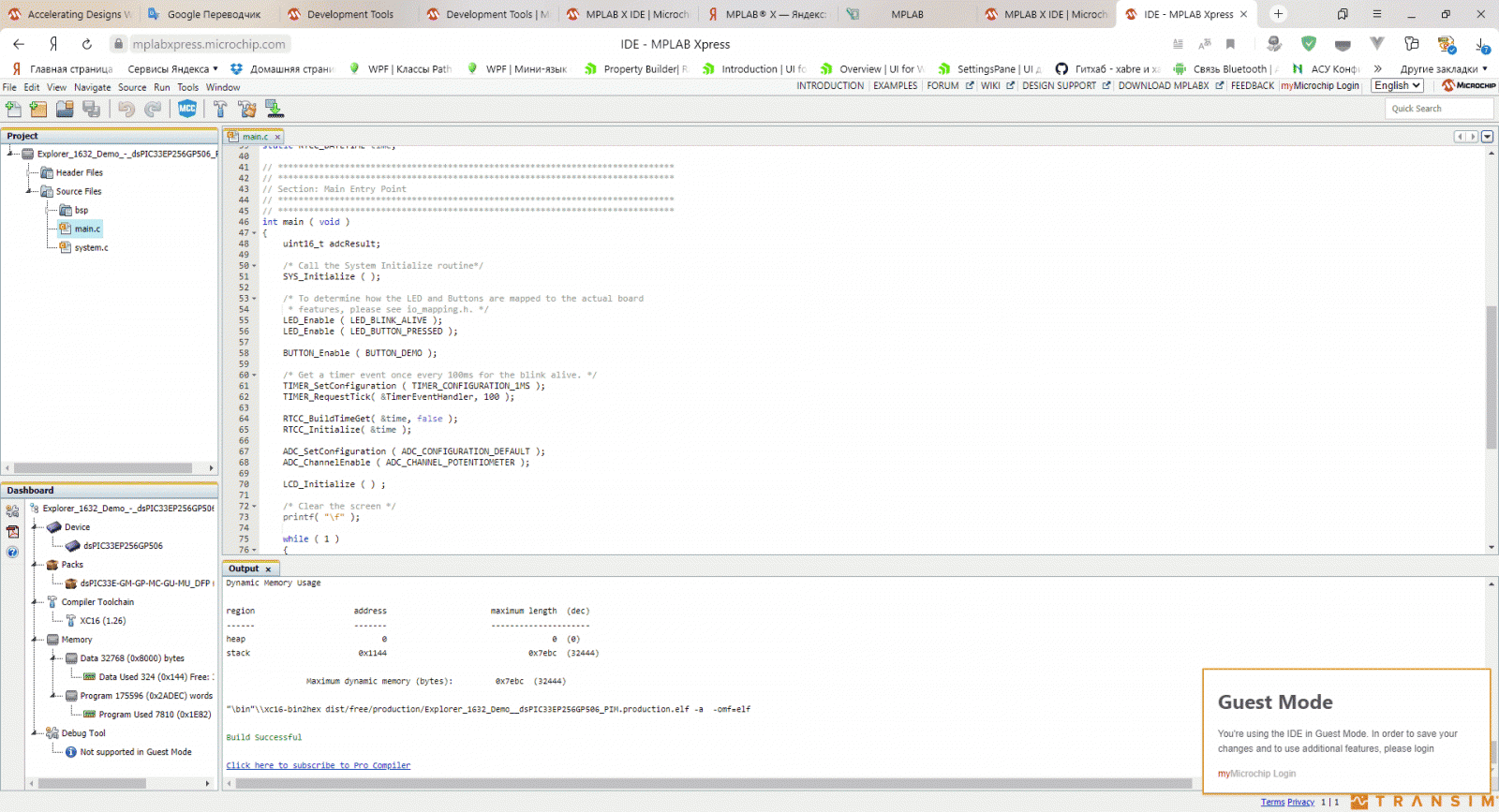This screenshot has height=812, width=1499.
Task: Open the Run menu
Action: [x=162, y=87]
